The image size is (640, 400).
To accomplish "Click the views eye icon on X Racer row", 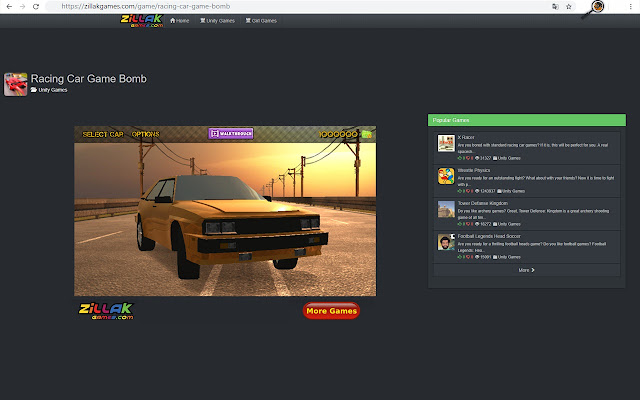I will 477,158.
